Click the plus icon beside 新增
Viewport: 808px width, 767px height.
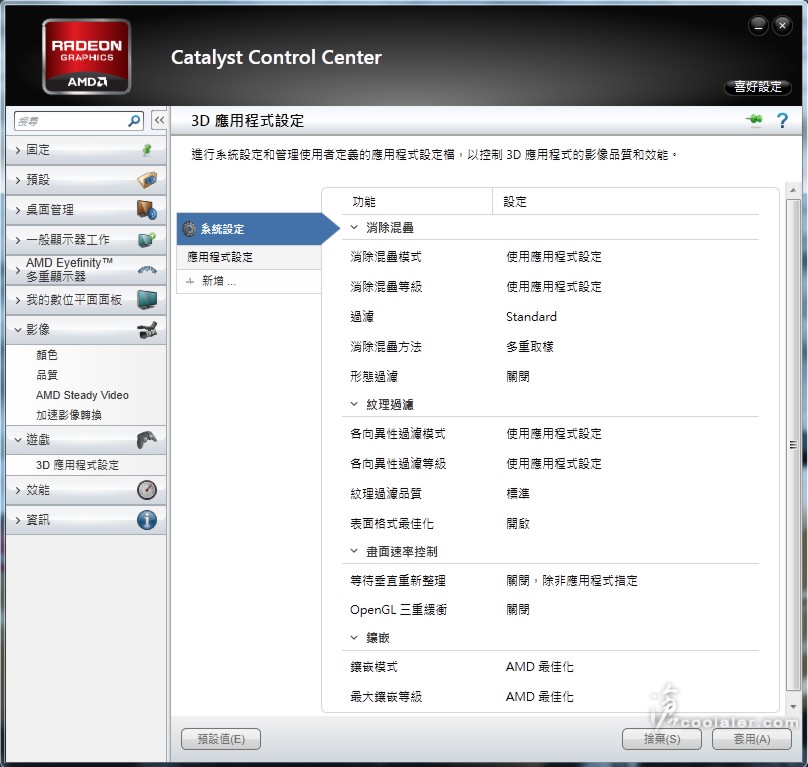[190, 281]
